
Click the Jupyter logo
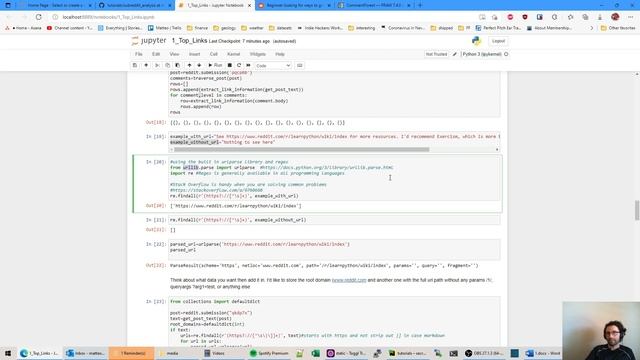pos(149,41)
